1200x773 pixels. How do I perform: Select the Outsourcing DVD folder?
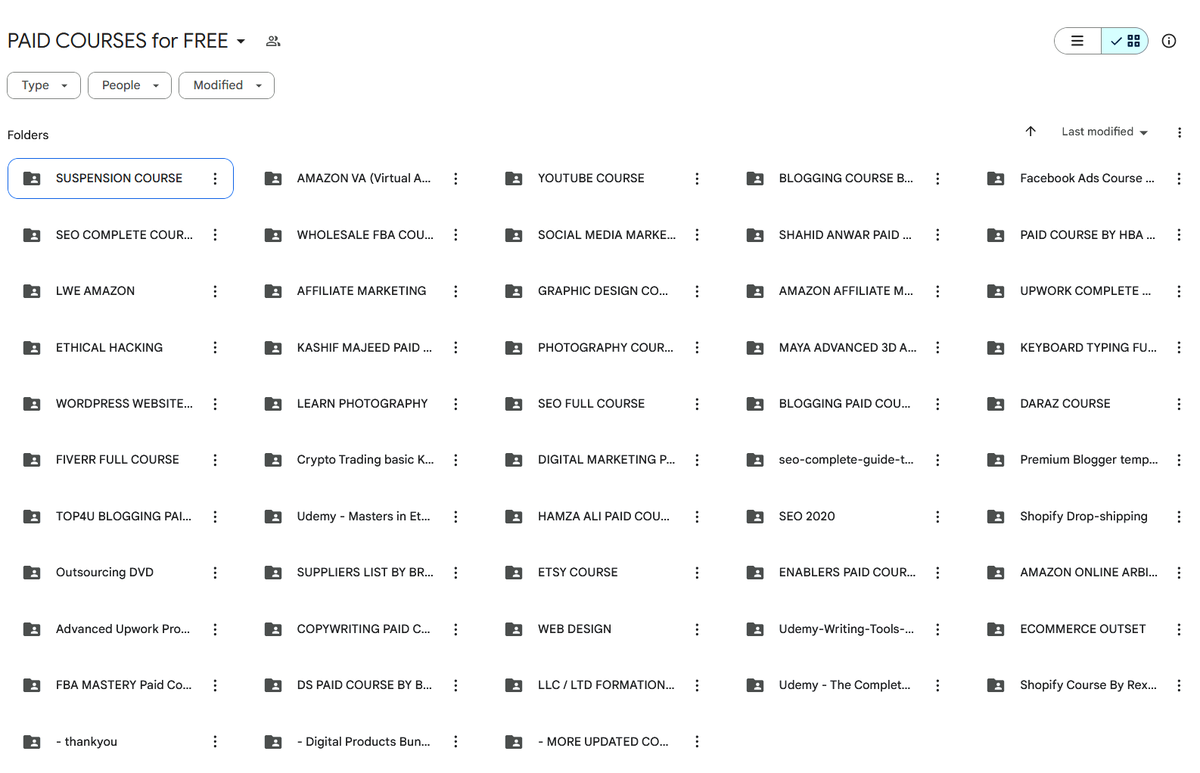click(x=120, y=573)
